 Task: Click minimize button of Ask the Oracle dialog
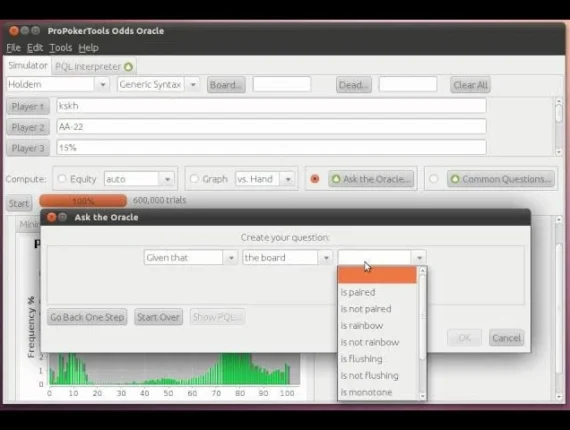click(63, 217)
